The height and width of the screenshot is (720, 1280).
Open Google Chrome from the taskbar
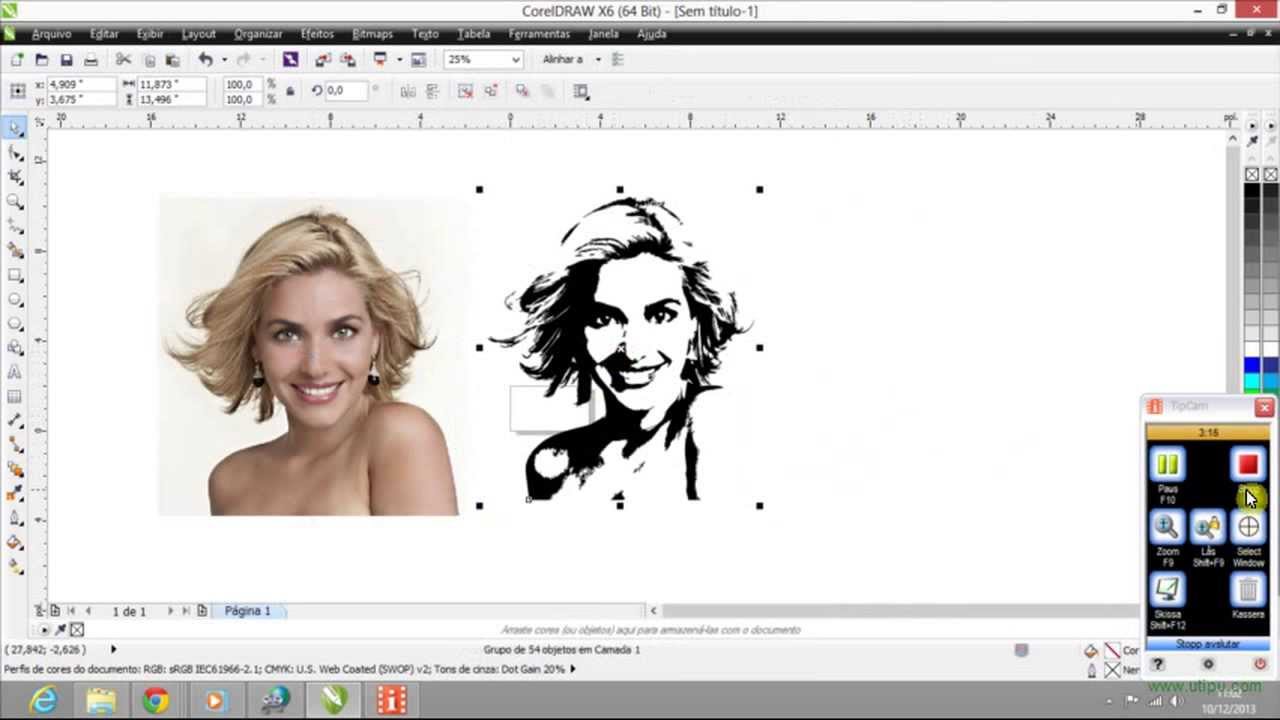coord(156,701)
